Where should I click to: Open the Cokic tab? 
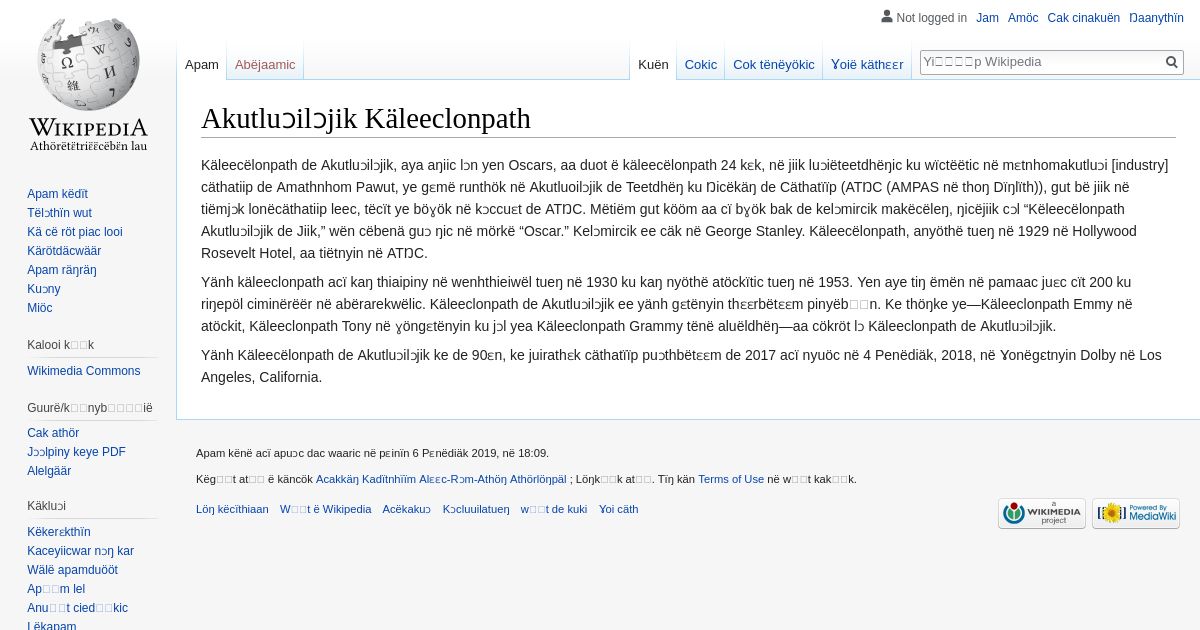click(x=700, y=64)
